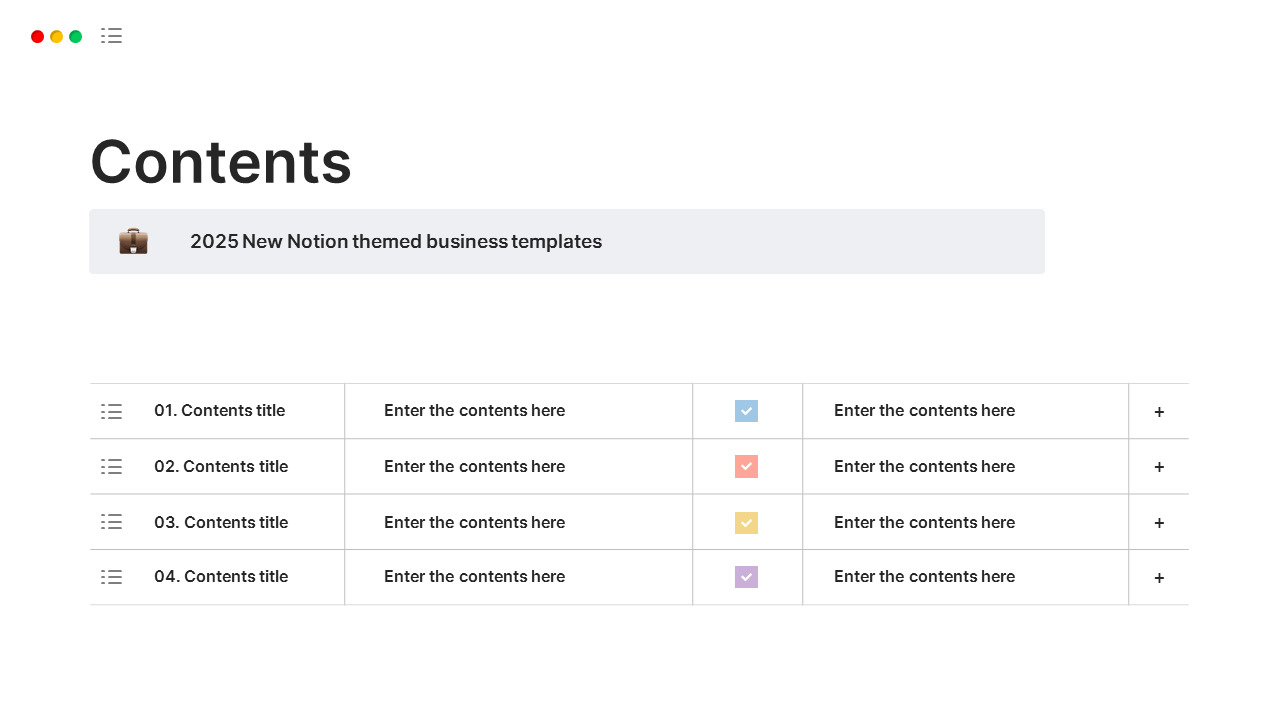Screen dimensions: 1280x720
Task: Click the Contents page heading
Action: tap(221, 161)
